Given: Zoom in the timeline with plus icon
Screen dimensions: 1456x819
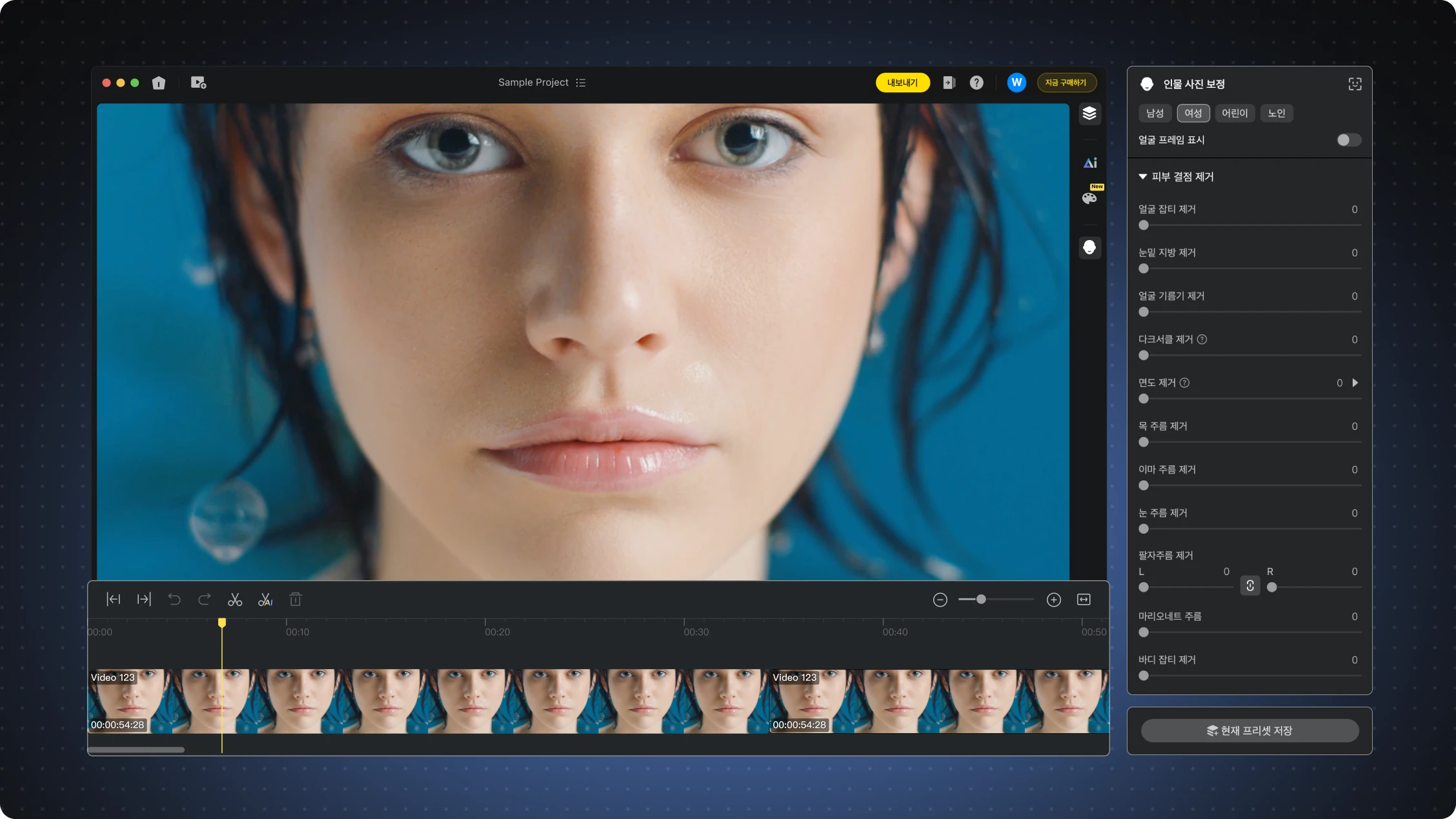Looking at the screenshot, I should point(1054,600).
